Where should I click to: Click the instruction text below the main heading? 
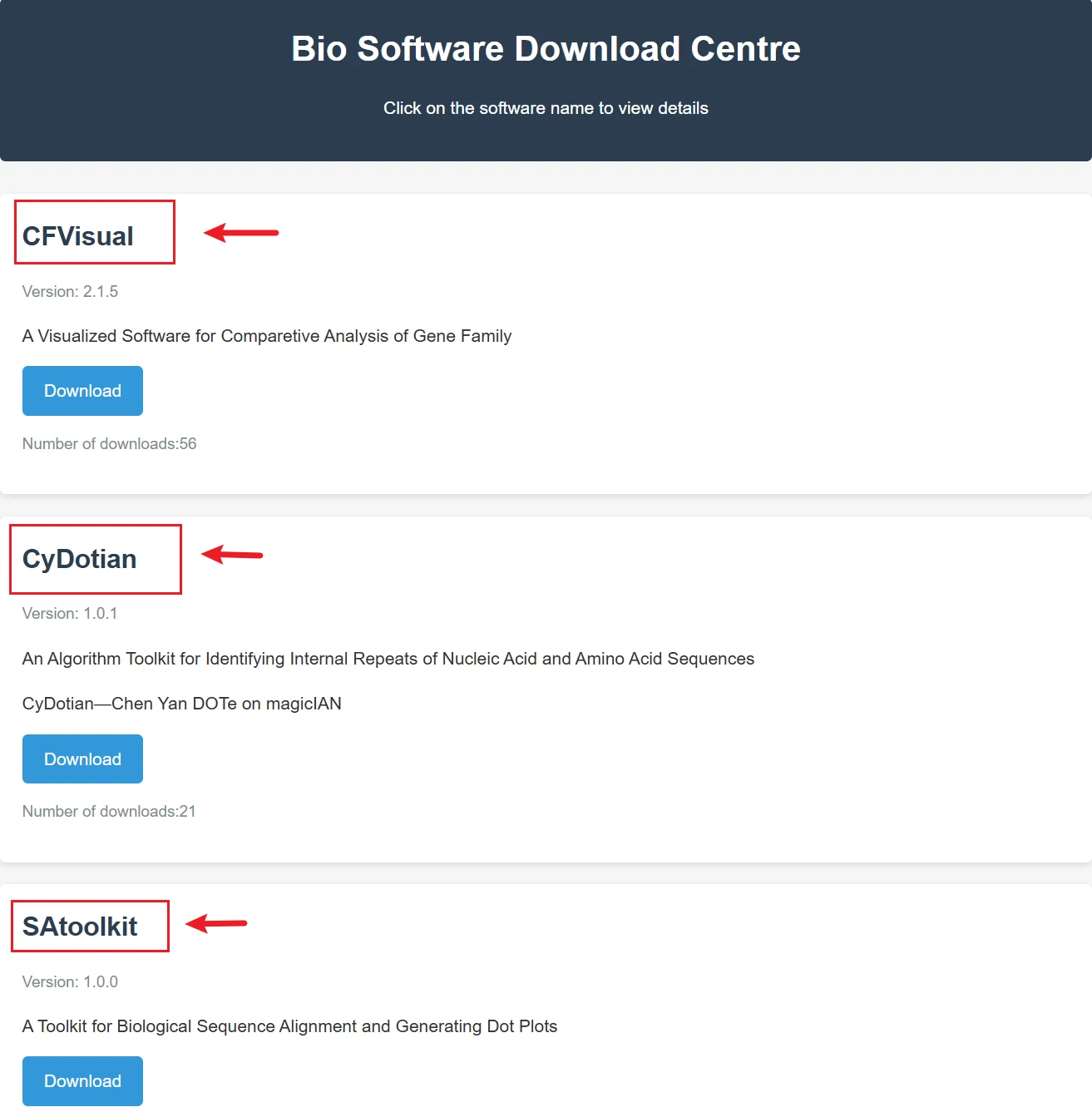click(x=546, y=107)
